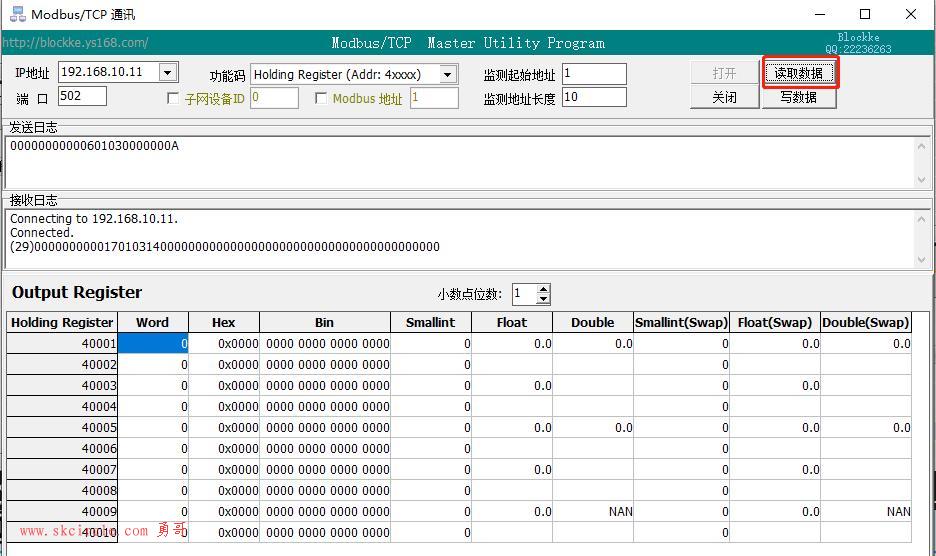Enable the 子网设备ID checkbox
Screen dimensions: 936x556
pyautogui.click(x=173, y=99)
